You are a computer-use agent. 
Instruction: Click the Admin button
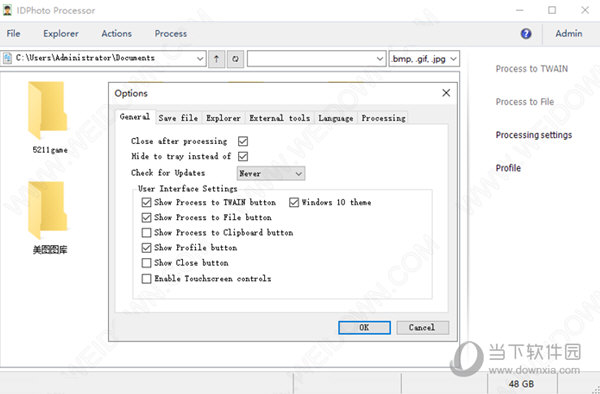point(569,34)
